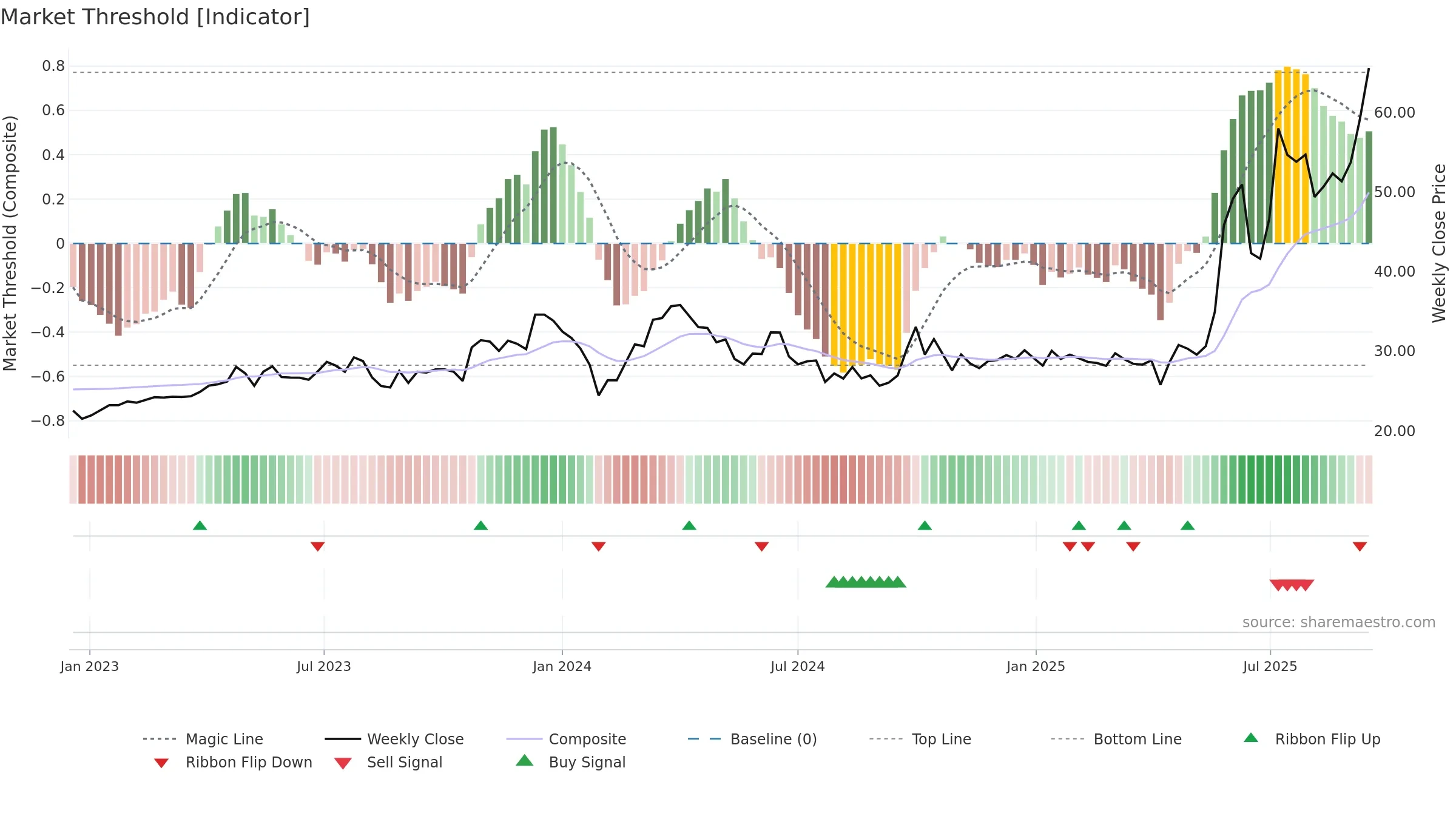Click the Market Threshold (Composite) axis title
Image resolution: width=1456 pixels, height=819 pixels.
point(10,243)
